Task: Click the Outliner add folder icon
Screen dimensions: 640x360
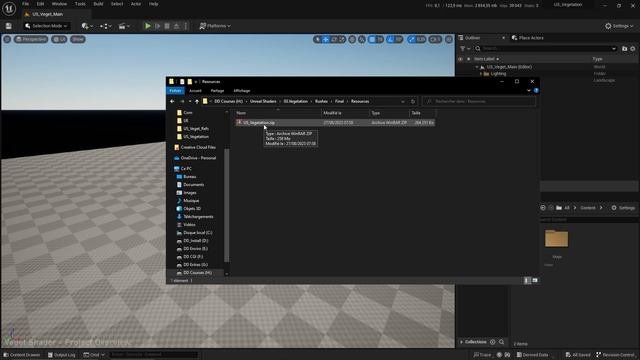Action: pyautogui.click(x=624, y=49)
